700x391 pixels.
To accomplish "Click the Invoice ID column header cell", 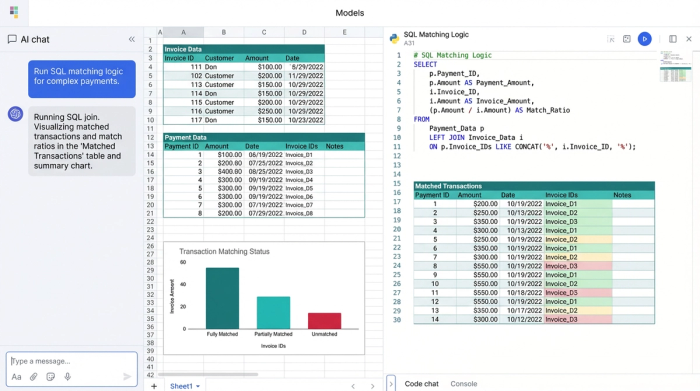I will (x=183, y=58).
